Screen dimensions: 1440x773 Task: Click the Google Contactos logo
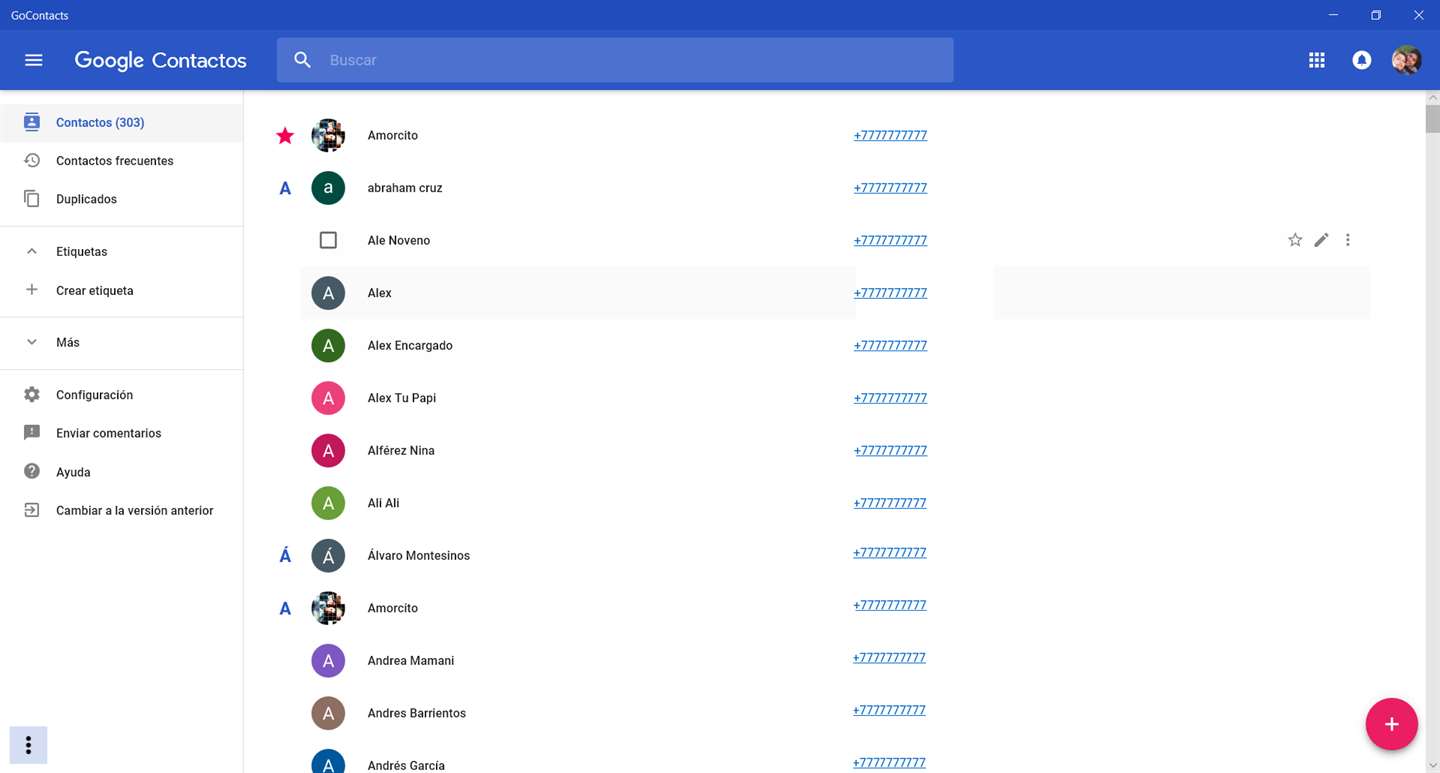pyautogui.click(x=160, y=60)
